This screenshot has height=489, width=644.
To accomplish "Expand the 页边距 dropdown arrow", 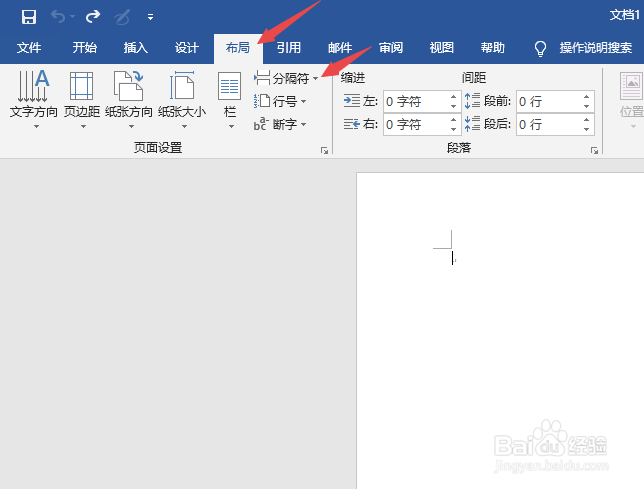I will point(83,126).
